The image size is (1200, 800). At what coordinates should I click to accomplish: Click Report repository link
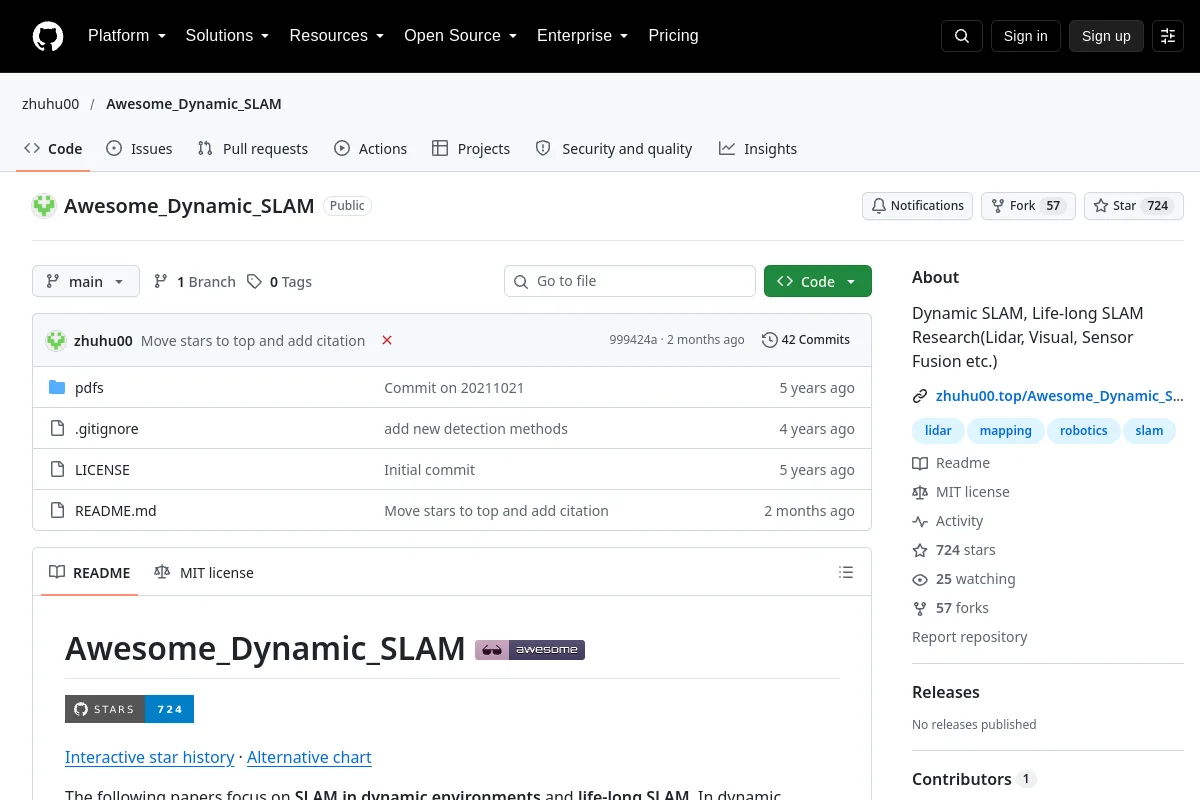(x=970, y=637)
